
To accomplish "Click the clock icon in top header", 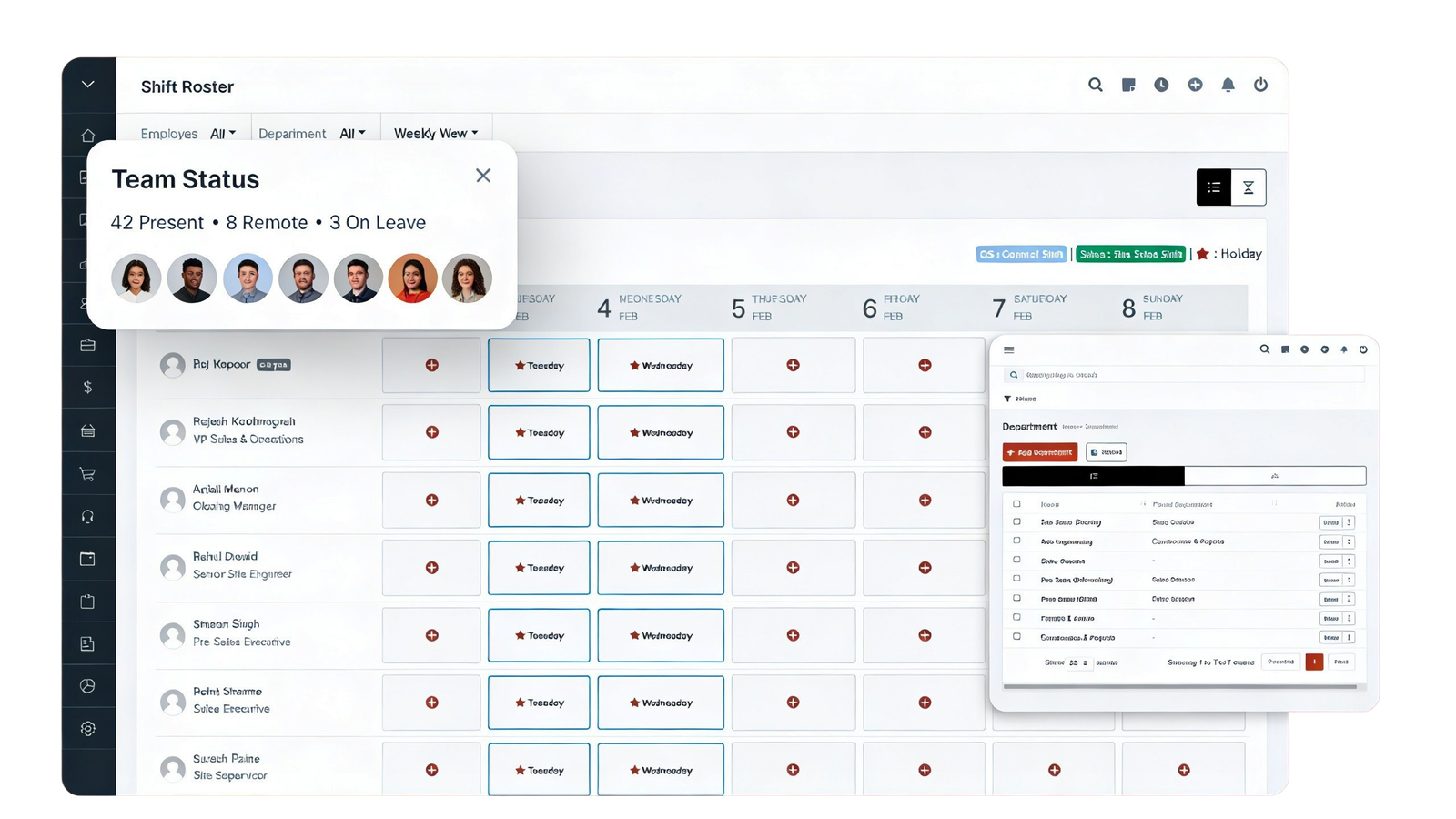I will point(1161,85).
